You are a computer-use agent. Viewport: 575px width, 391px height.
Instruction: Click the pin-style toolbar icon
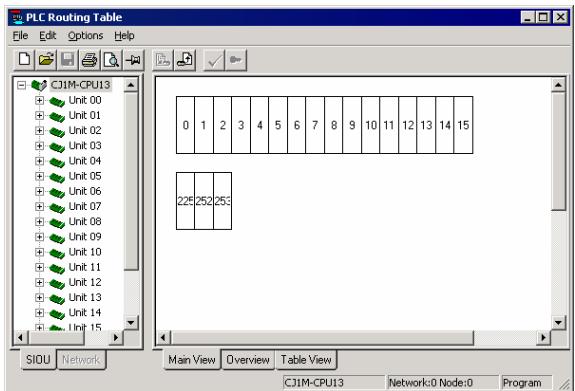133,59
